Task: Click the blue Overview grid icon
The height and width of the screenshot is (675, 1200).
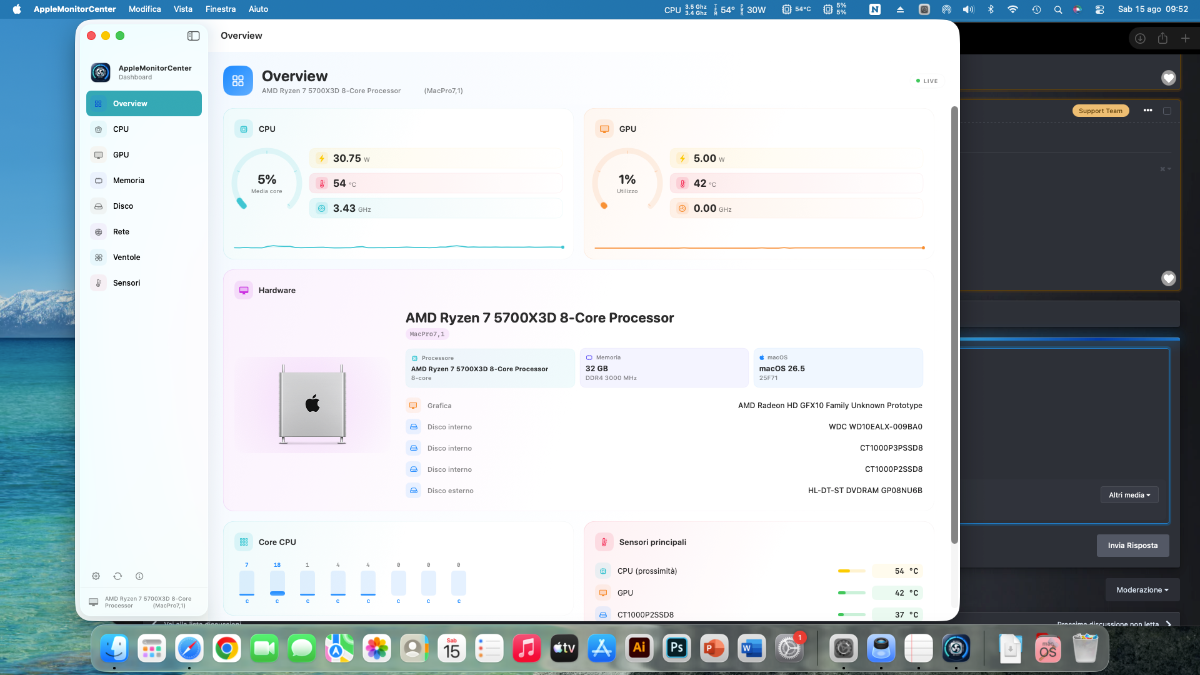Action: click(x=238, y=81)
